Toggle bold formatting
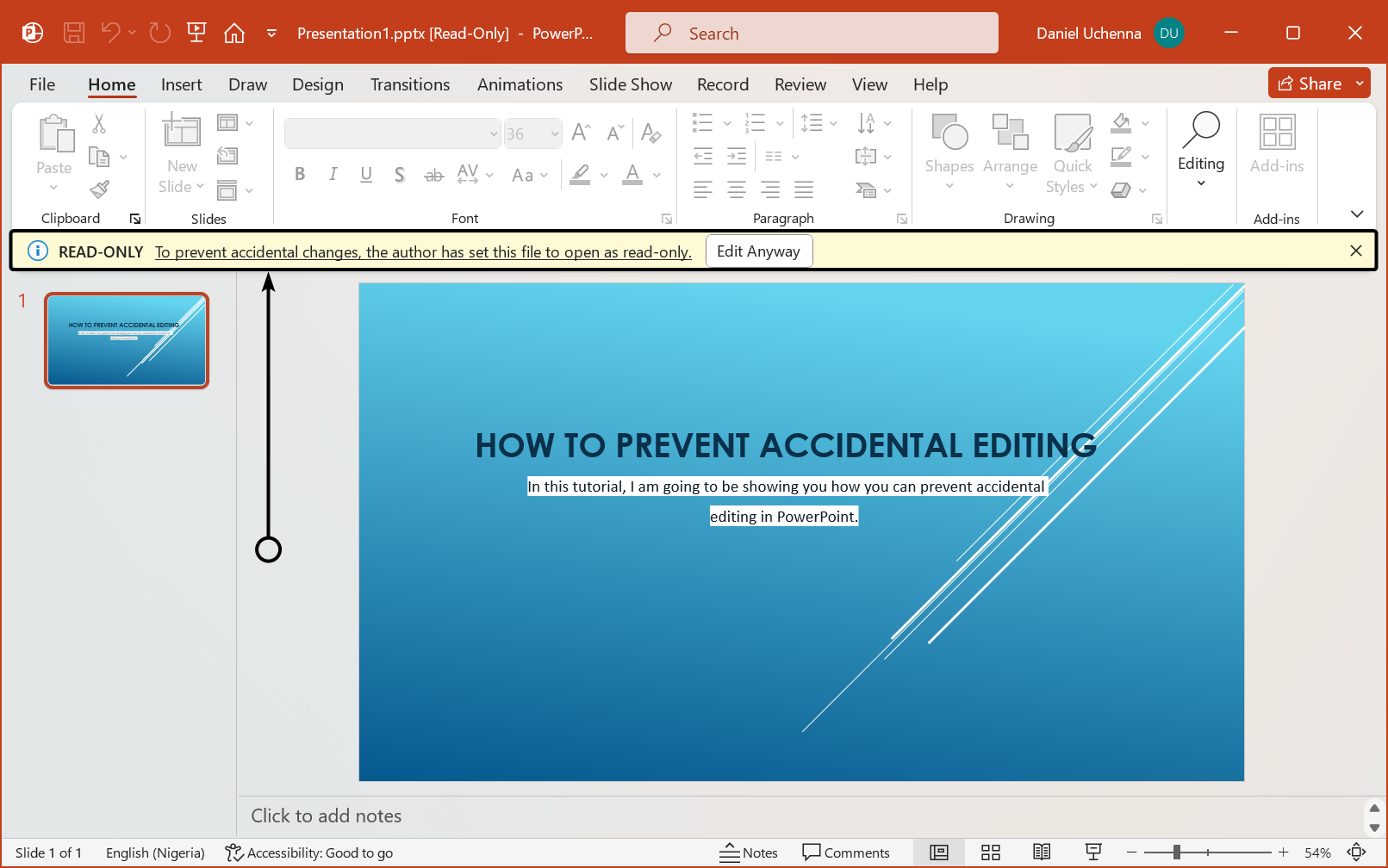1388x868 pixels. point(299,174)
